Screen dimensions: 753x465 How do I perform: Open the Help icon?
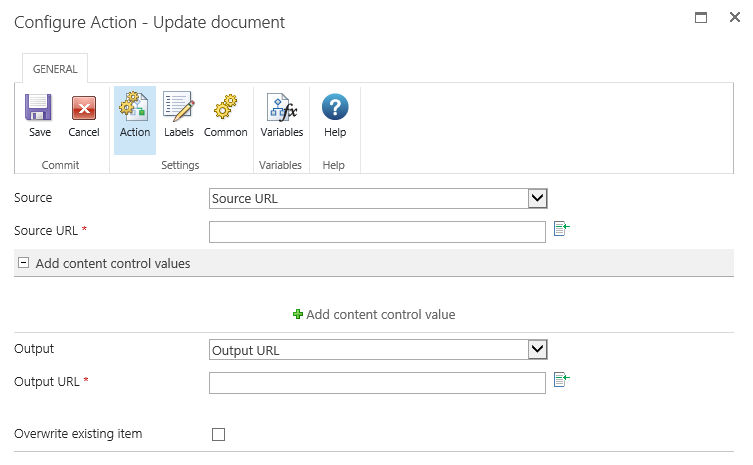point(335,108)
